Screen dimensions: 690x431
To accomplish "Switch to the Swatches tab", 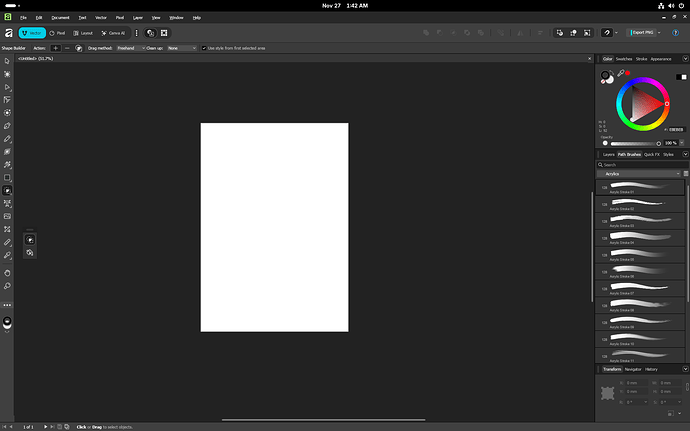I will (624, 59).
